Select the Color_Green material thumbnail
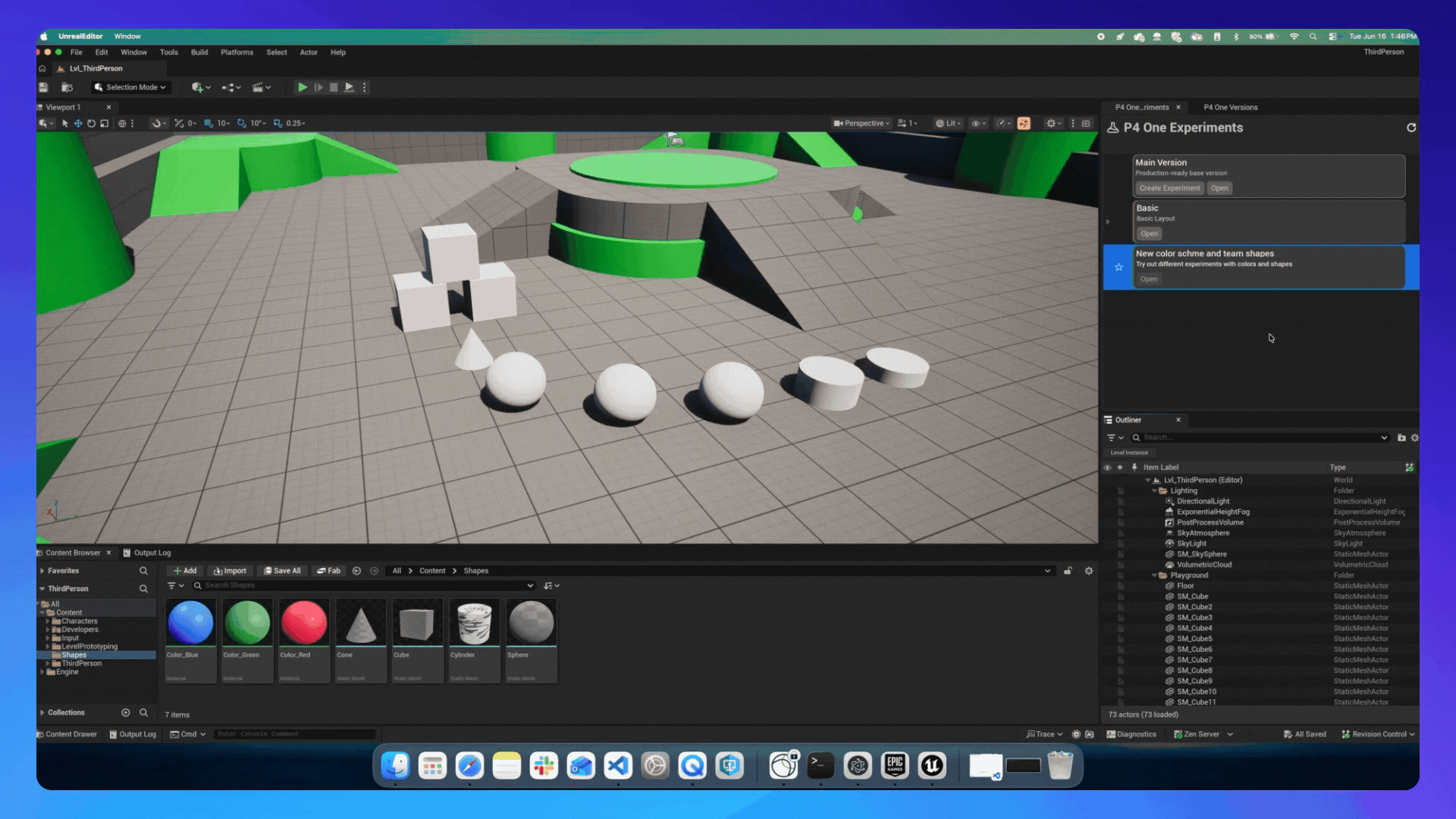The width and height of the screenshot is (1456, 819). pos(247,641)
